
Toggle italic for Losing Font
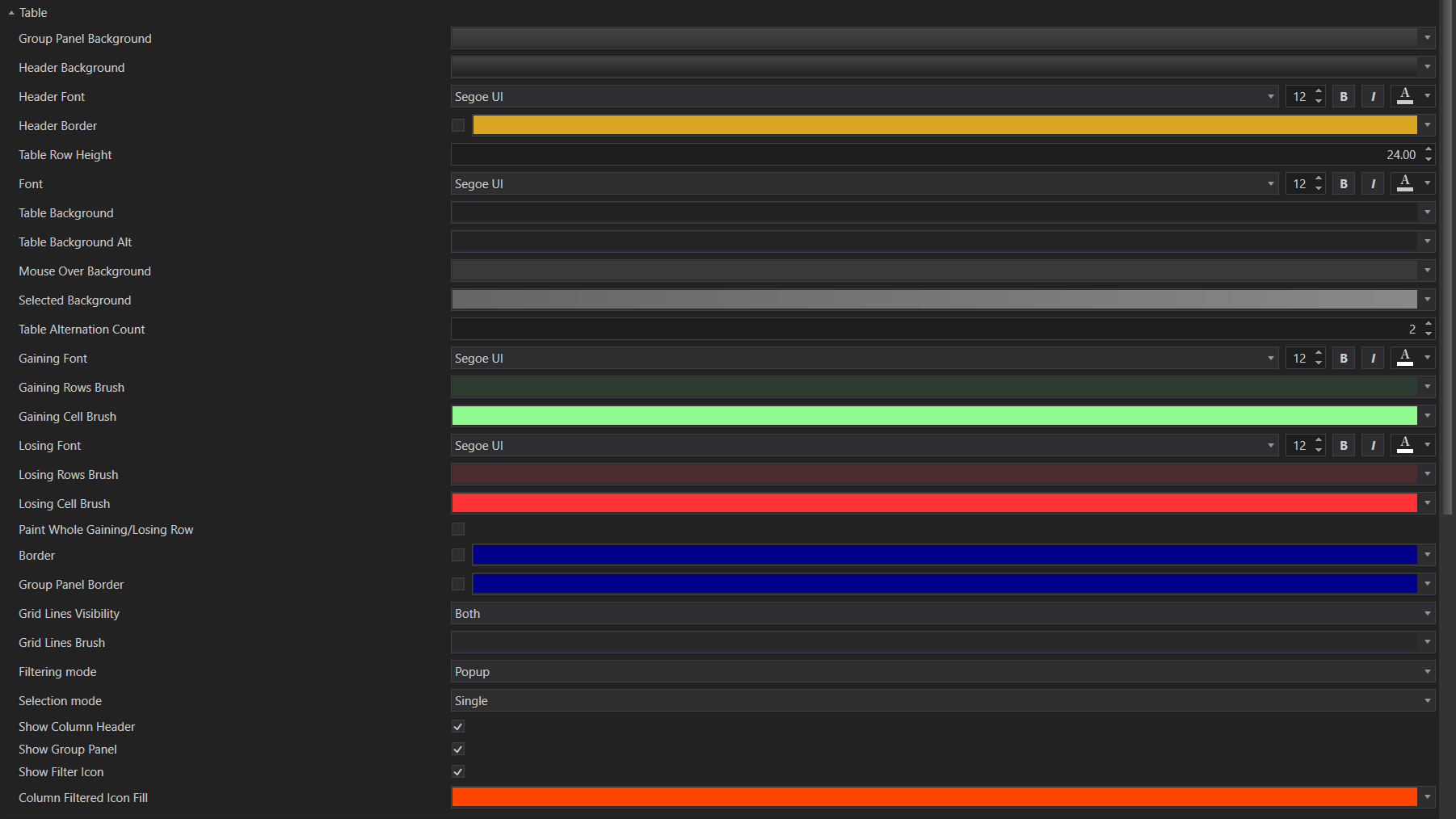pyautogui.click(x=1373, y=446)
